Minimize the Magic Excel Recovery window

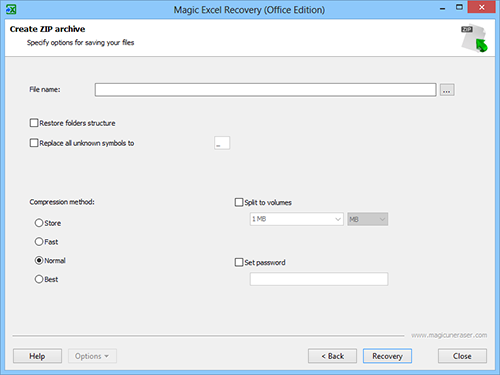(442, 8)
